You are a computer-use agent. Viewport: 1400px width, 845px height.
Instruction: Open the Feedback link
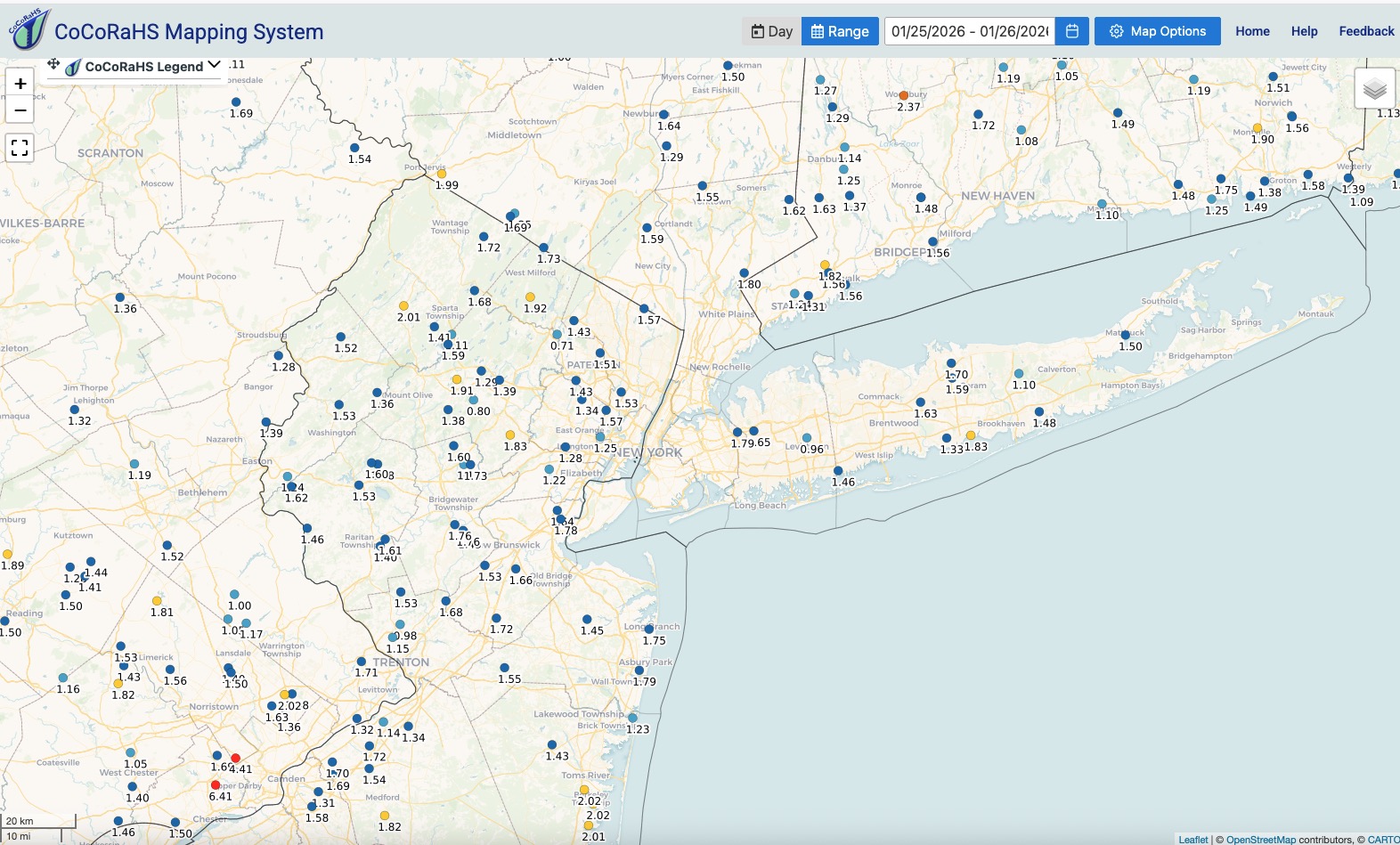point(1366,31)
